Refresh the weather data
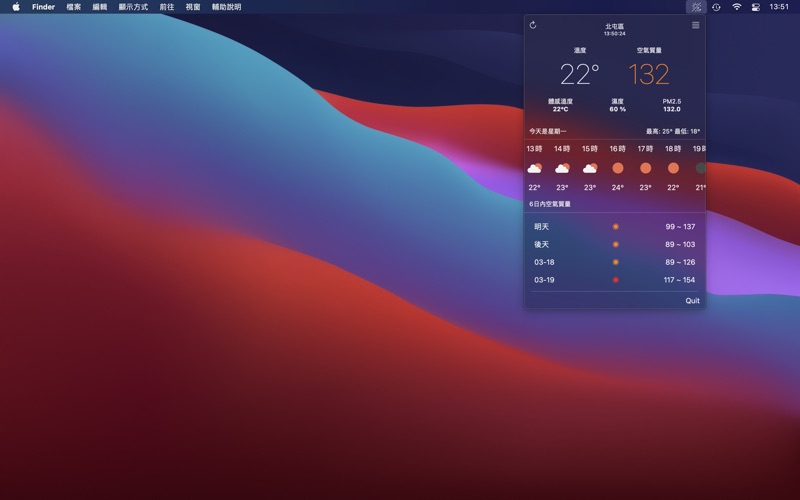800x500 pixels. tap(533, 25)
